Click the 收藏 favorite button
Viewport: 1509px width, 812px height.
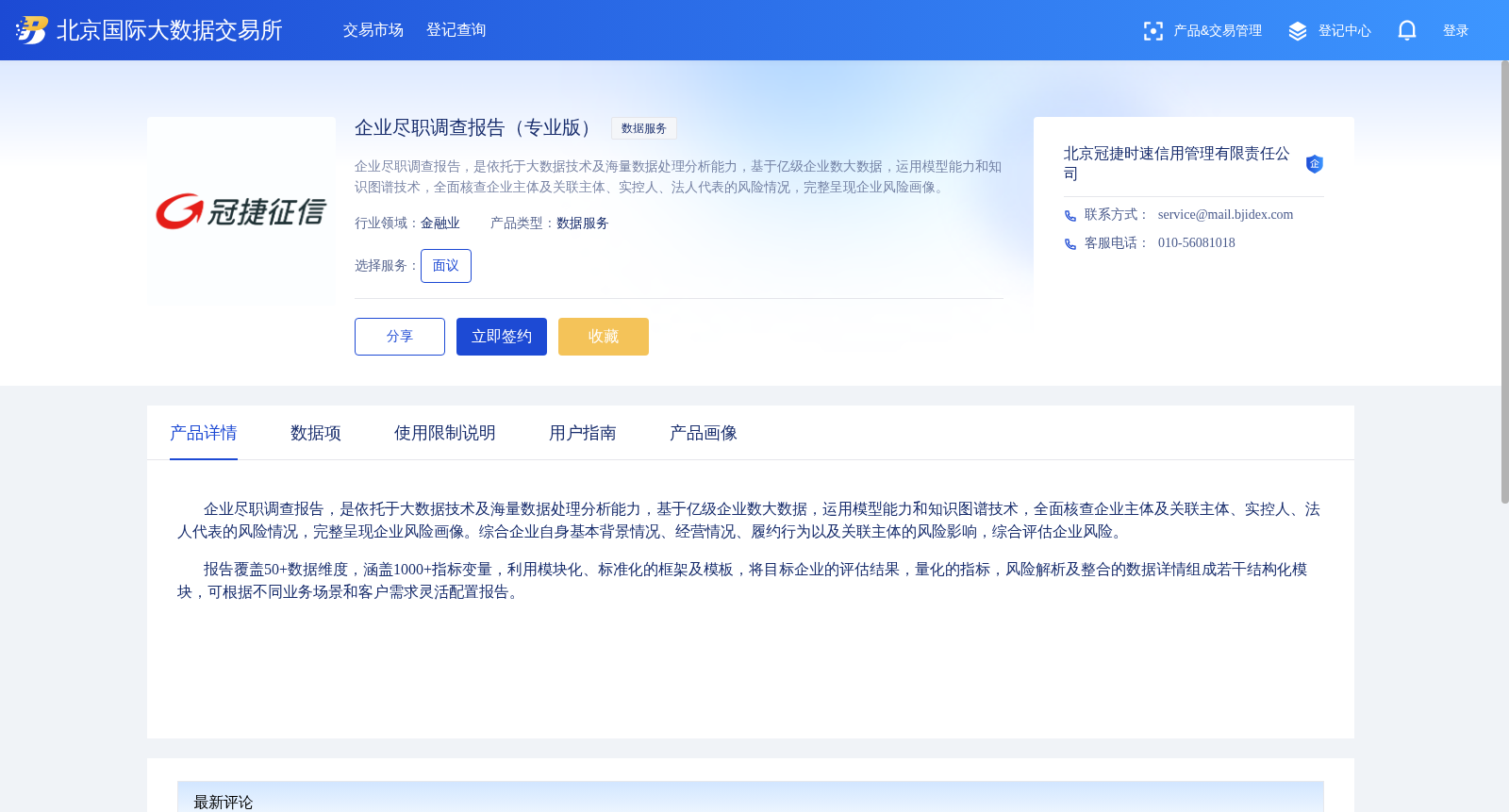[x=604, y=337]
